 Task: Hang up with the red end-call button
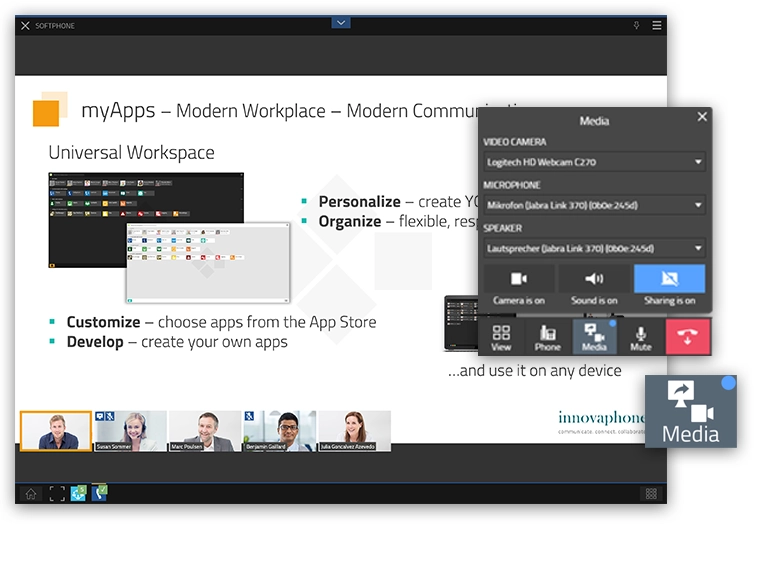(x=687, y=337)
